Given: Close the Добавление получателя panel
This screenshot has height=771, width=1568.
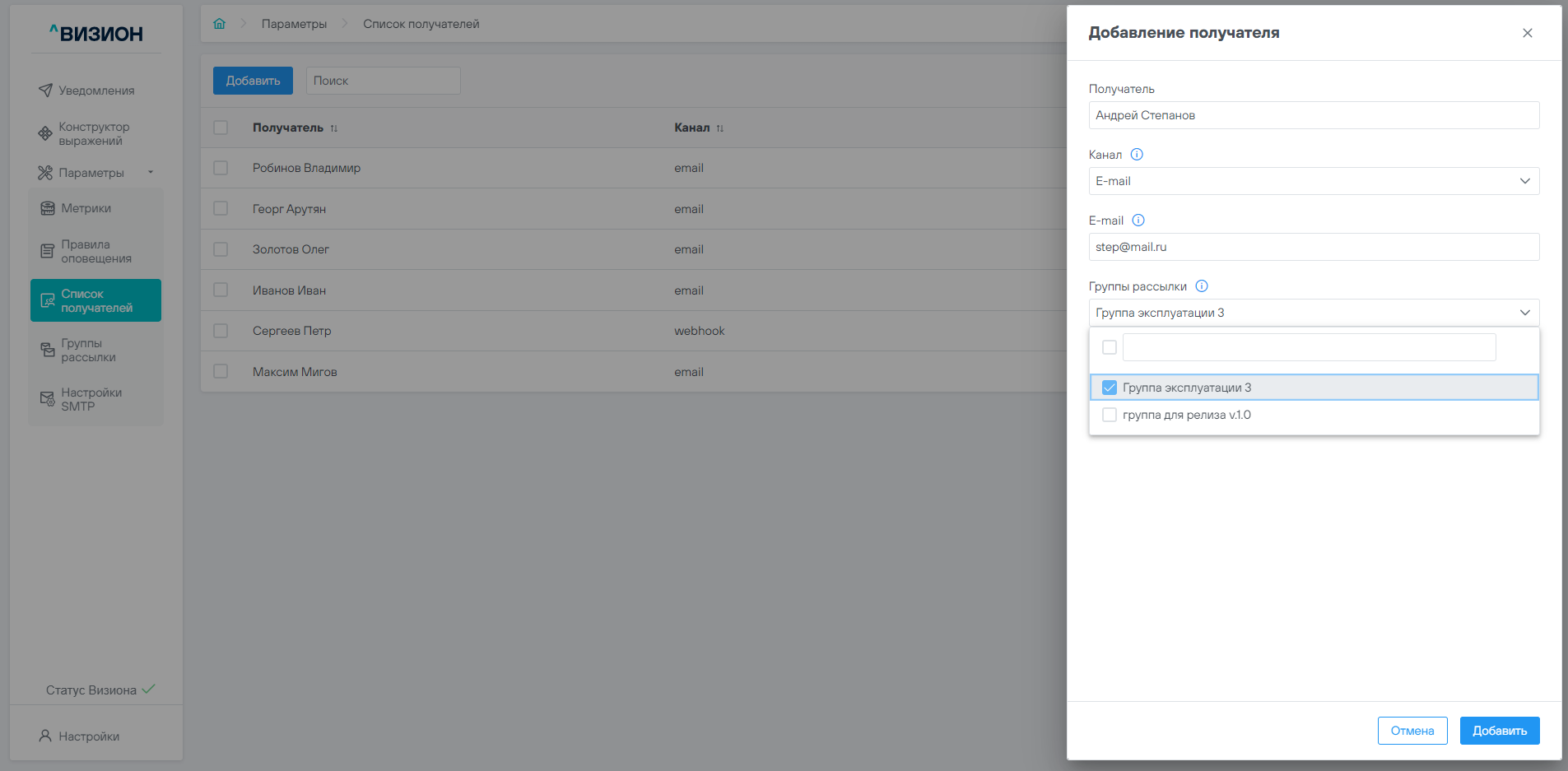Looking at the screenshot, I should point(1527,33).
